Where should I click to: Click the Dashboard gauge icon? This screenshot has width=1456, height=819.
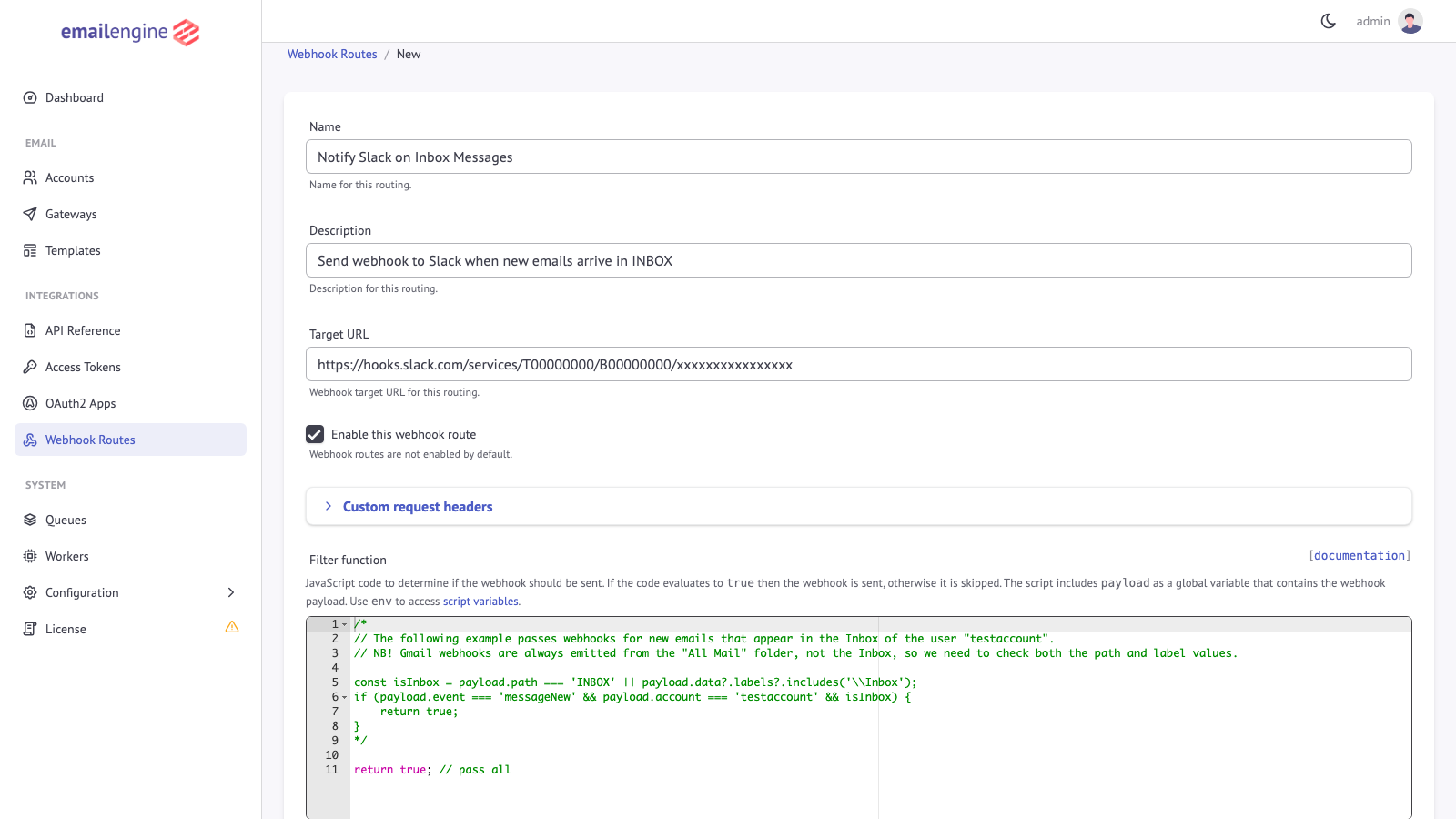point(30,97)
